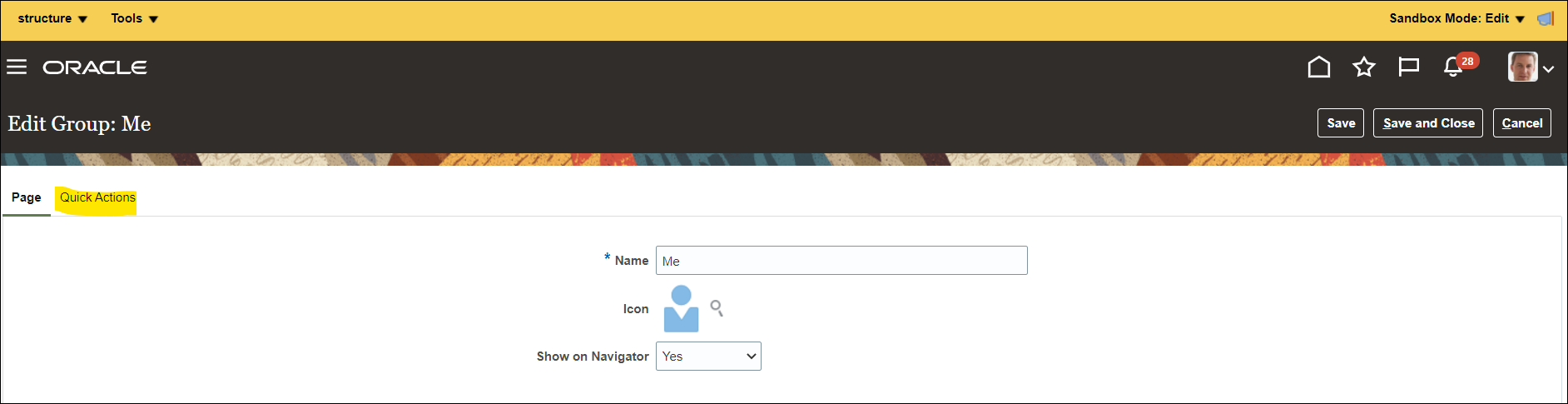1568x404 pixels.
Task: Open Favorites star icon
Action: 1363,67
